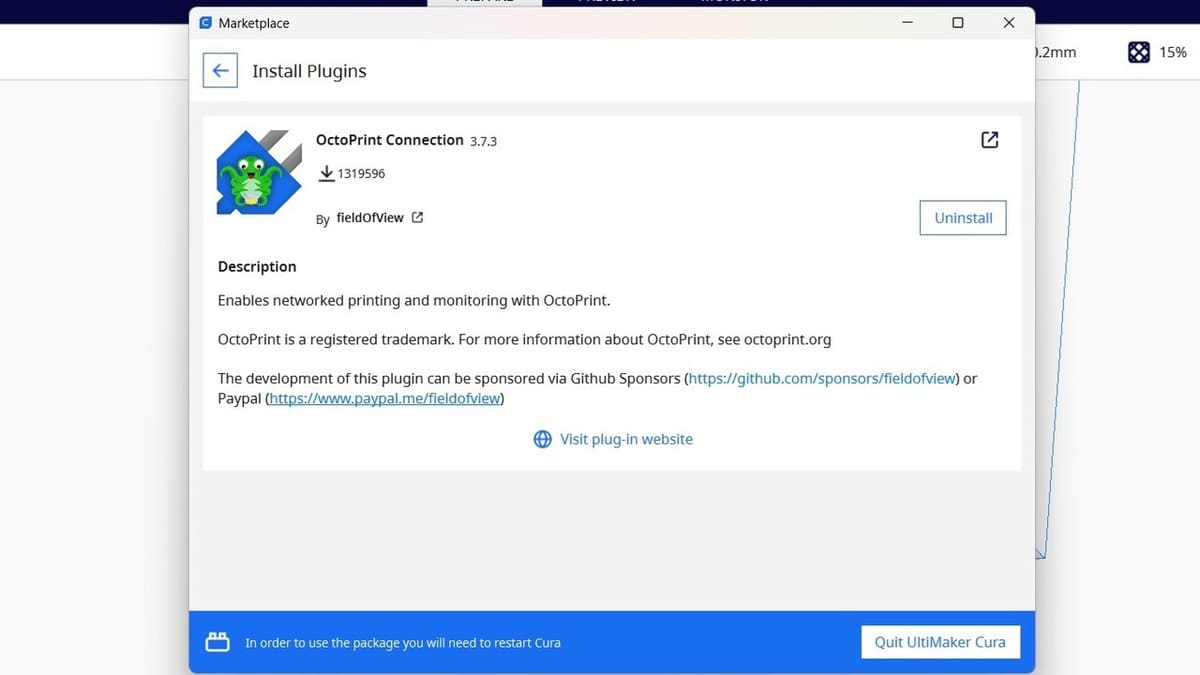
Task: Quit UltiMaker Cura to restart
Action: (x=940, y=642)
